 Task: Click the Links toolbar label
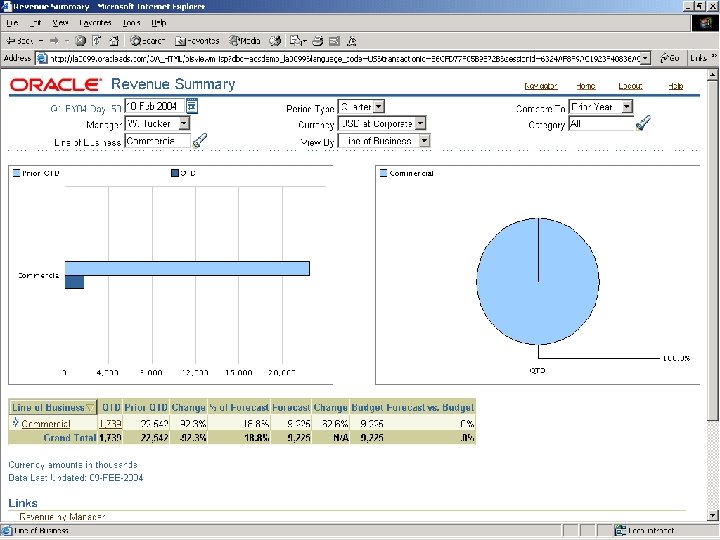[698, 58]
